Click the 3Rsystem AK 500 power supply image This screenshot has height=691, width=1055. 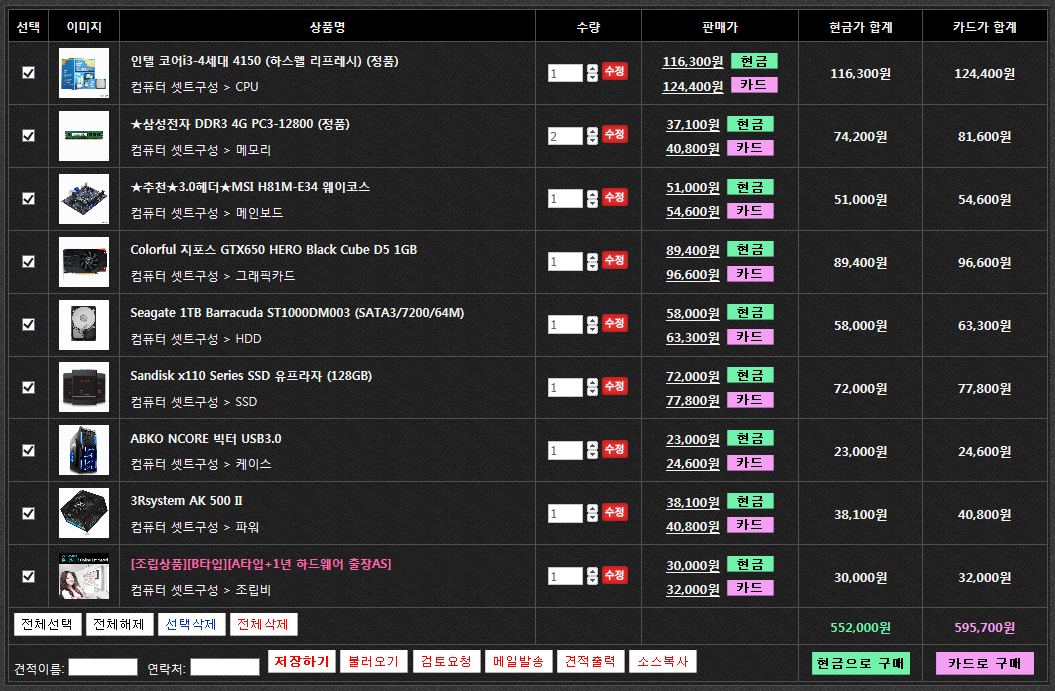click(x=84, y=513)
